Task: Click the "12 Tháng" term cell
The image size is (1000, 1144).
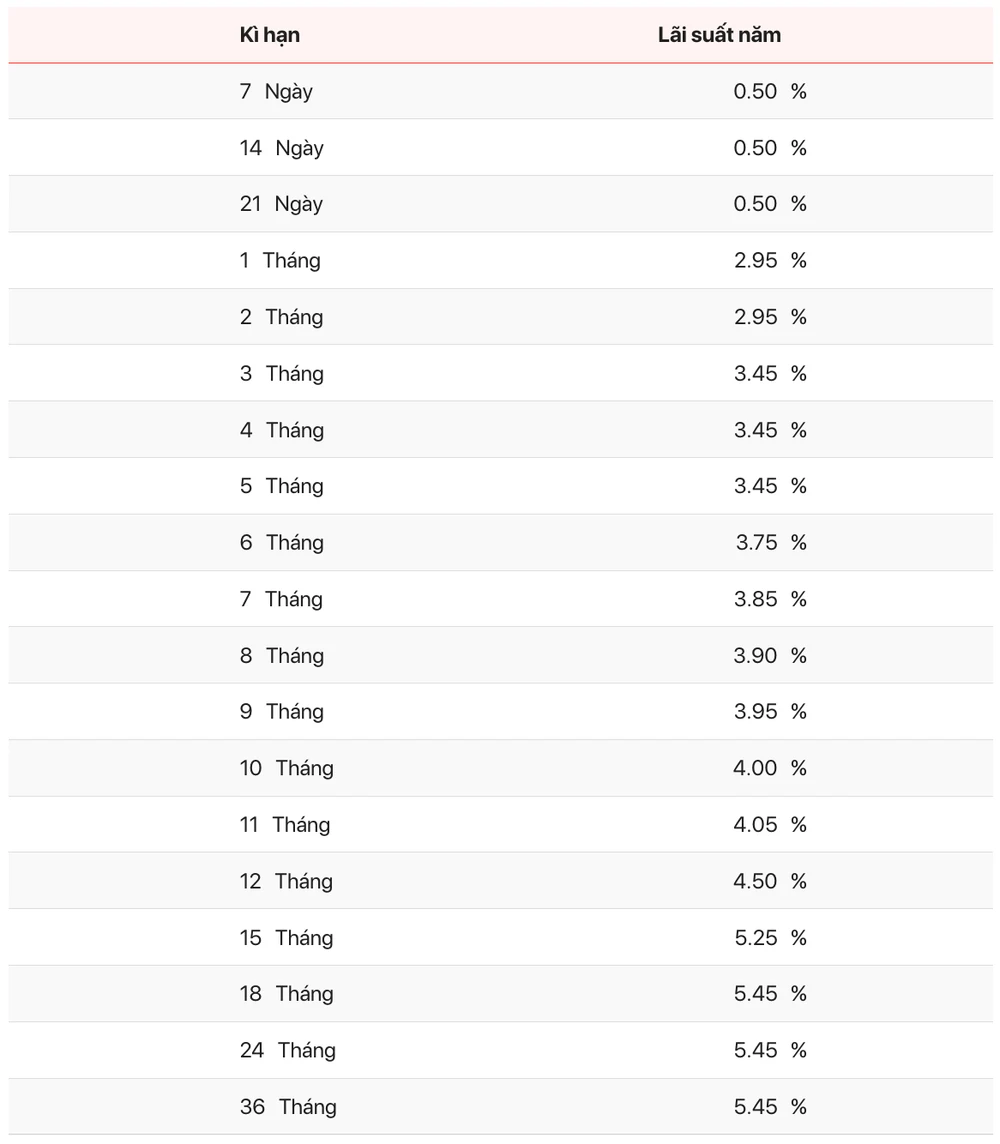Action: [286, 881]
